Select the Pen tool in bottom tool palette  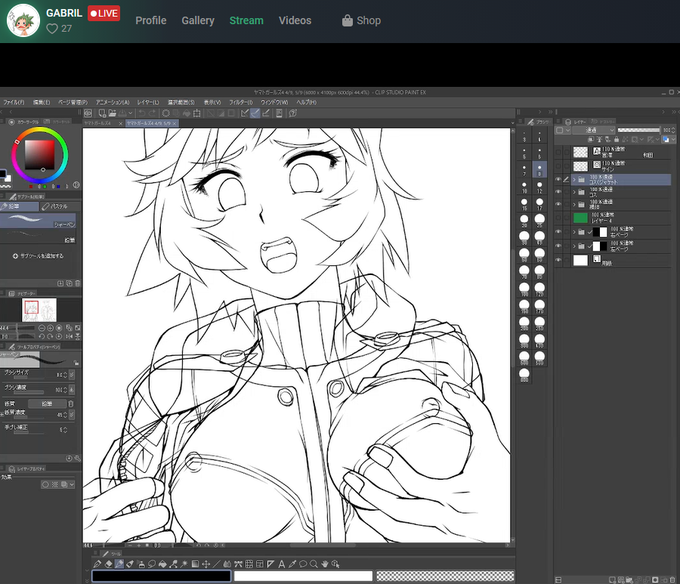[x=97, y=564]
